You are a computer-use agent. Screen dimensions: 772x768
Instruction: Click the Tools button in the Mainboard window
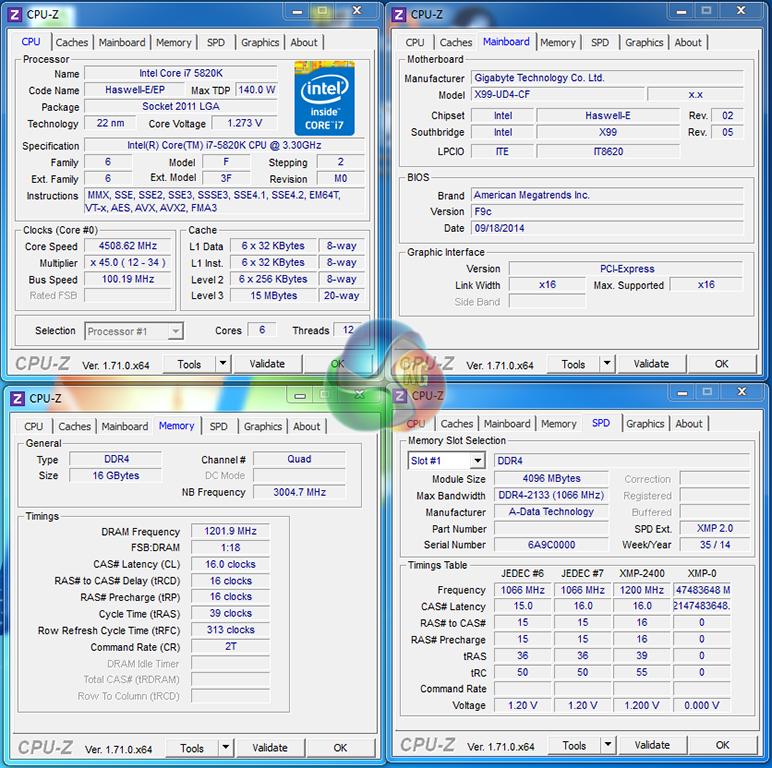tap(573, 364)
